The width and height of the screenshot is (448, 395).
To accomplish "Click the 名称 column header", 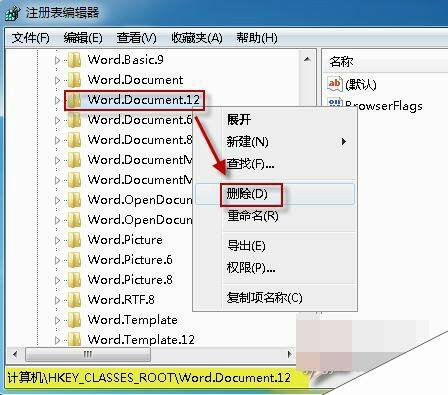I will click(341, 62).
